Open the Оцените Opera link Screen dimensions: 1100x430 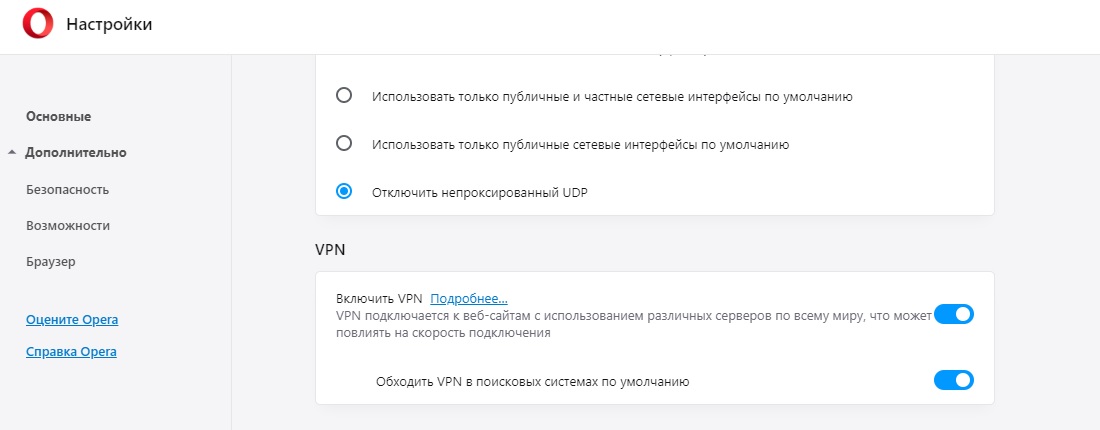click(x=72, y=320)
